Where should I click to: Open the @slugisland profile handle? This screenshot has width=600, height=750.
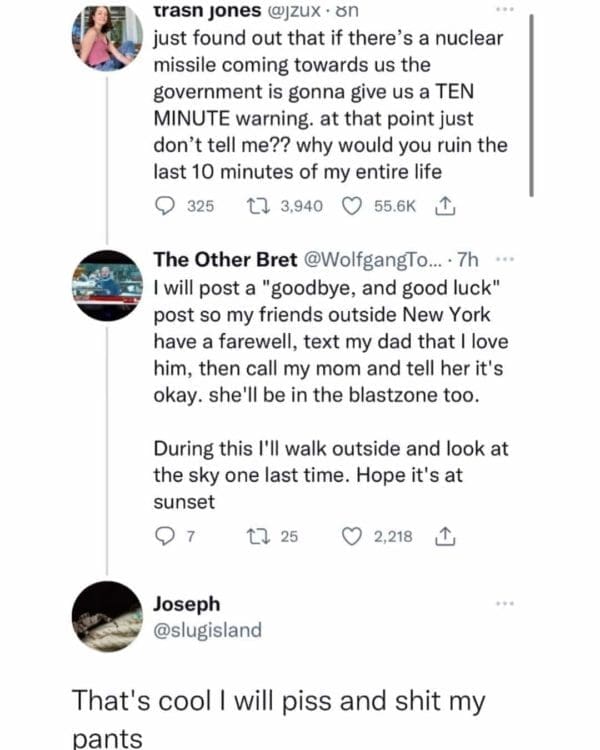(207, 630)
